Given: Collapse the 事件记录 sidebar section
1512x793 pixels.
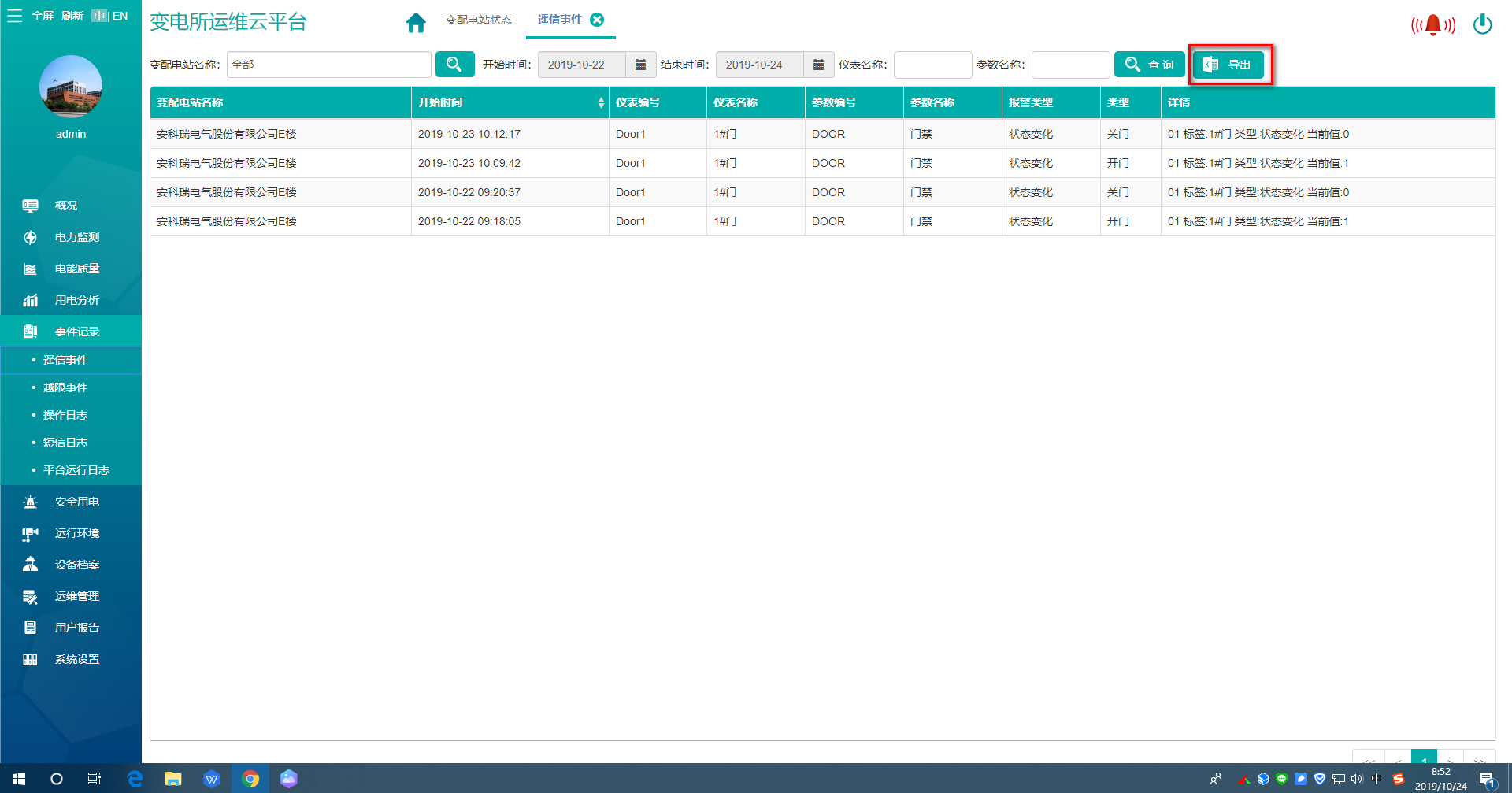Looking at the screenshot, I should (76, 332).
